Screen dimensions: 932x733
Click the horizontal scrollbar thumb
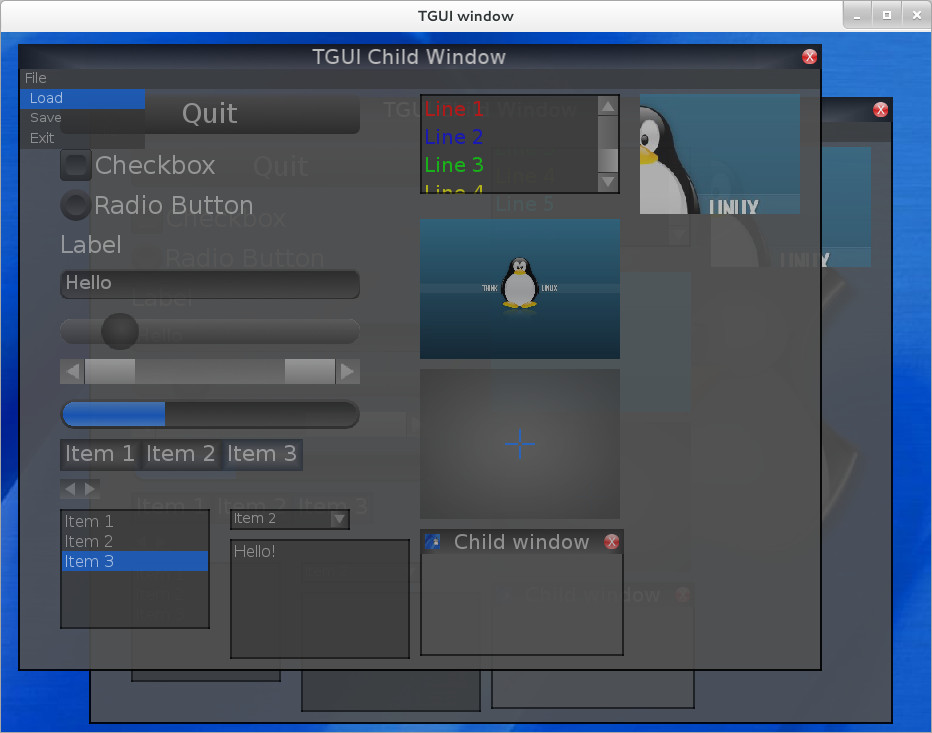click(210, 372)
